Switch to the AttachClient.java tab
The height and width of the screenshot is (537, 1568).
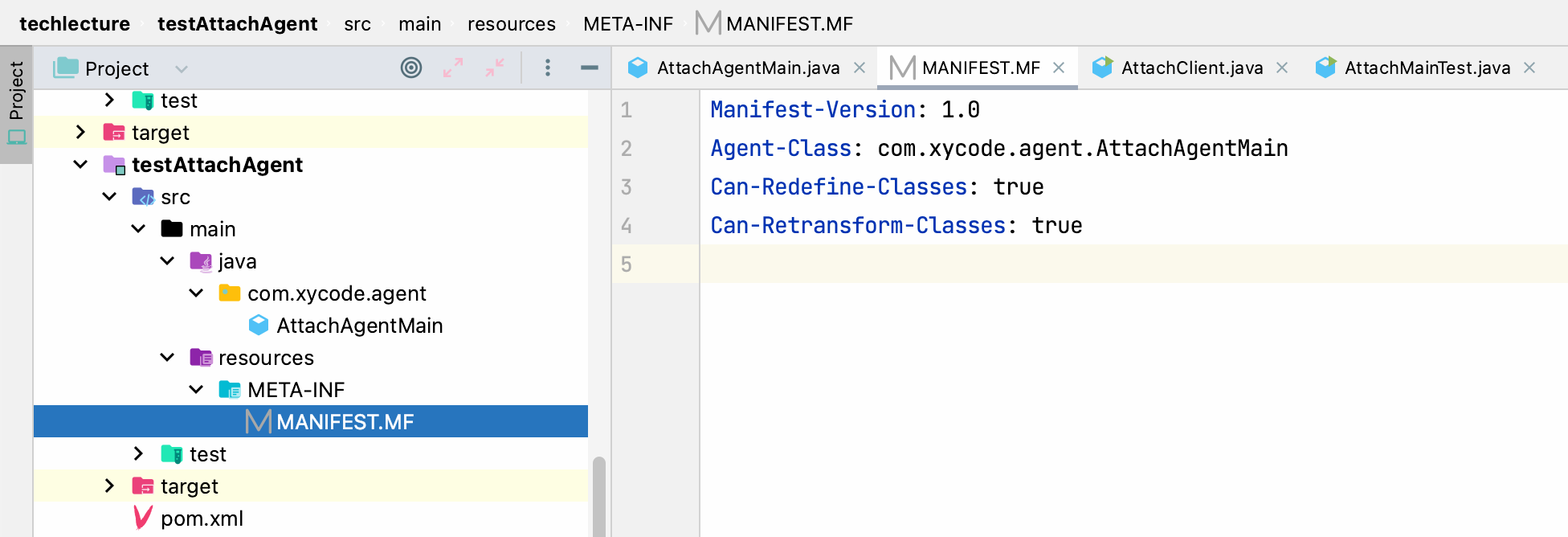tap(1191, 68)
